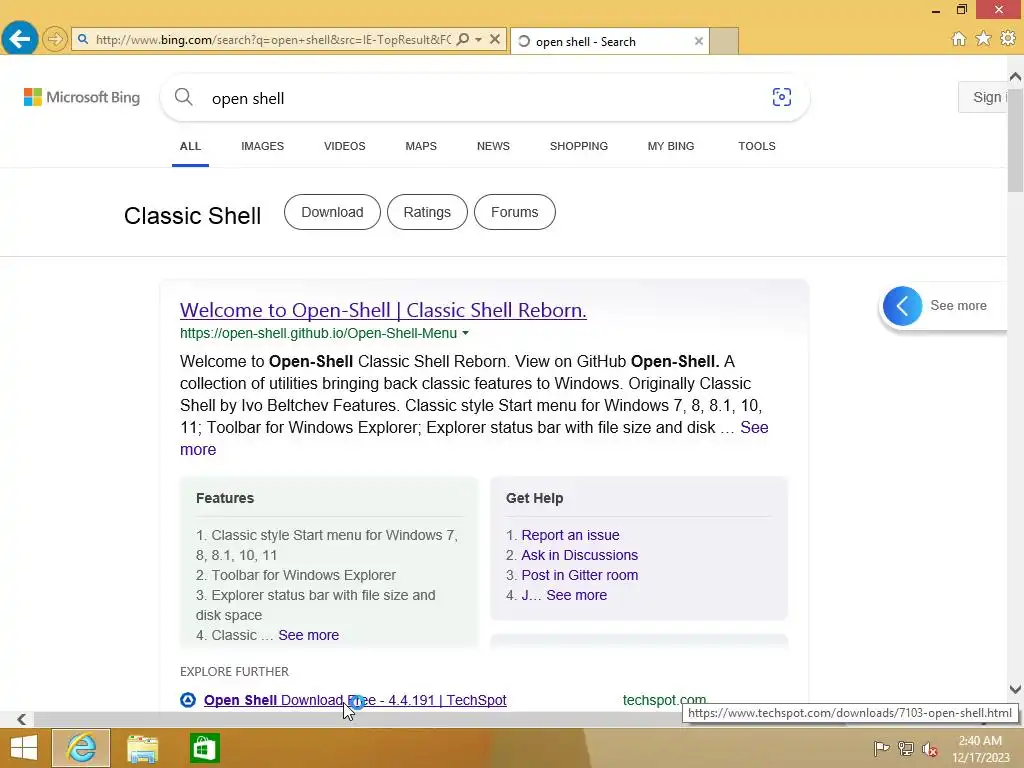Click the vertical scrollbar up arrow

1016,76
